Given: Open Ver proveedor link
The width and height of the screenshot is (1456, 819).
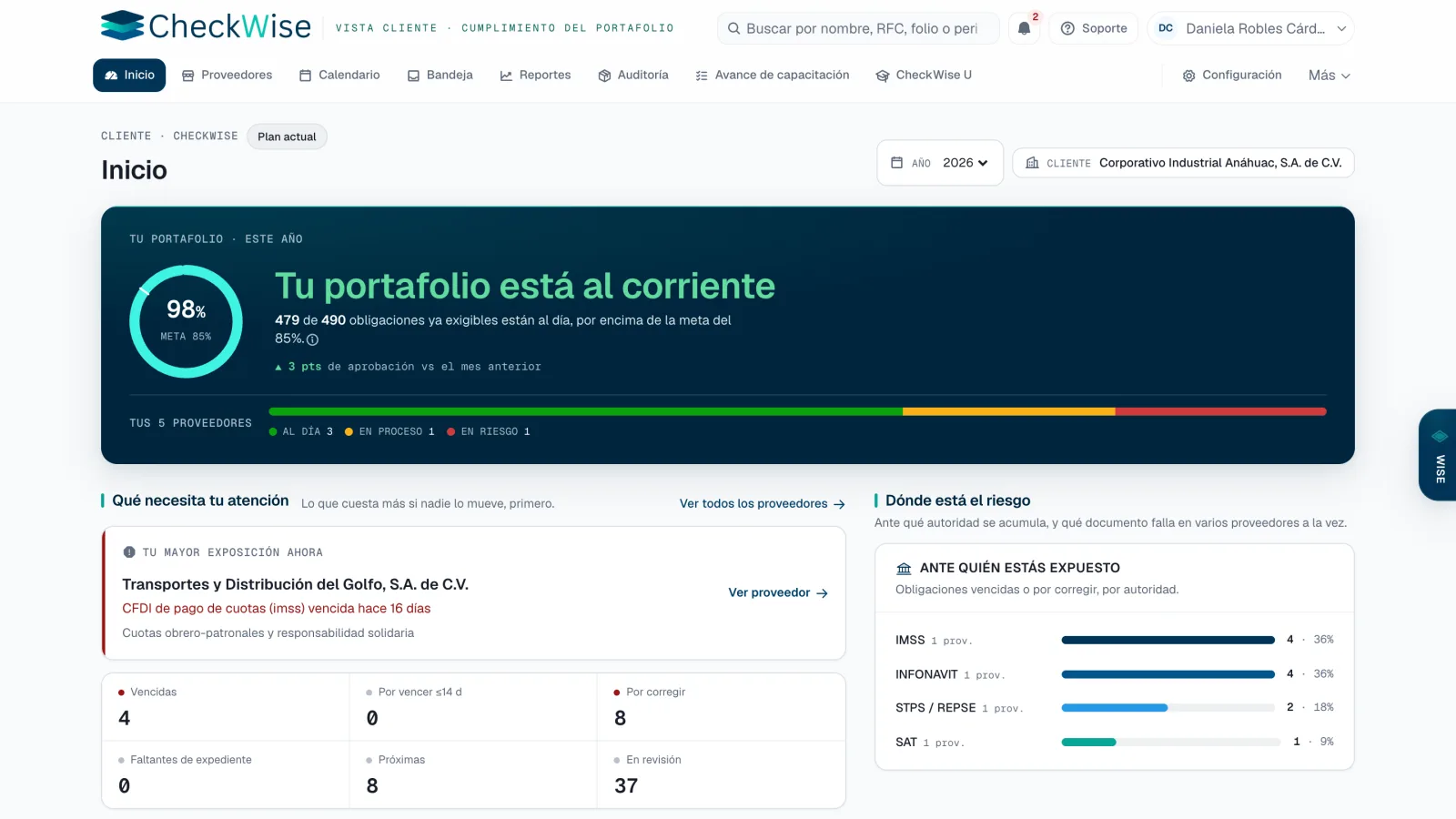Looking at the screenshot, I should 778,592.
